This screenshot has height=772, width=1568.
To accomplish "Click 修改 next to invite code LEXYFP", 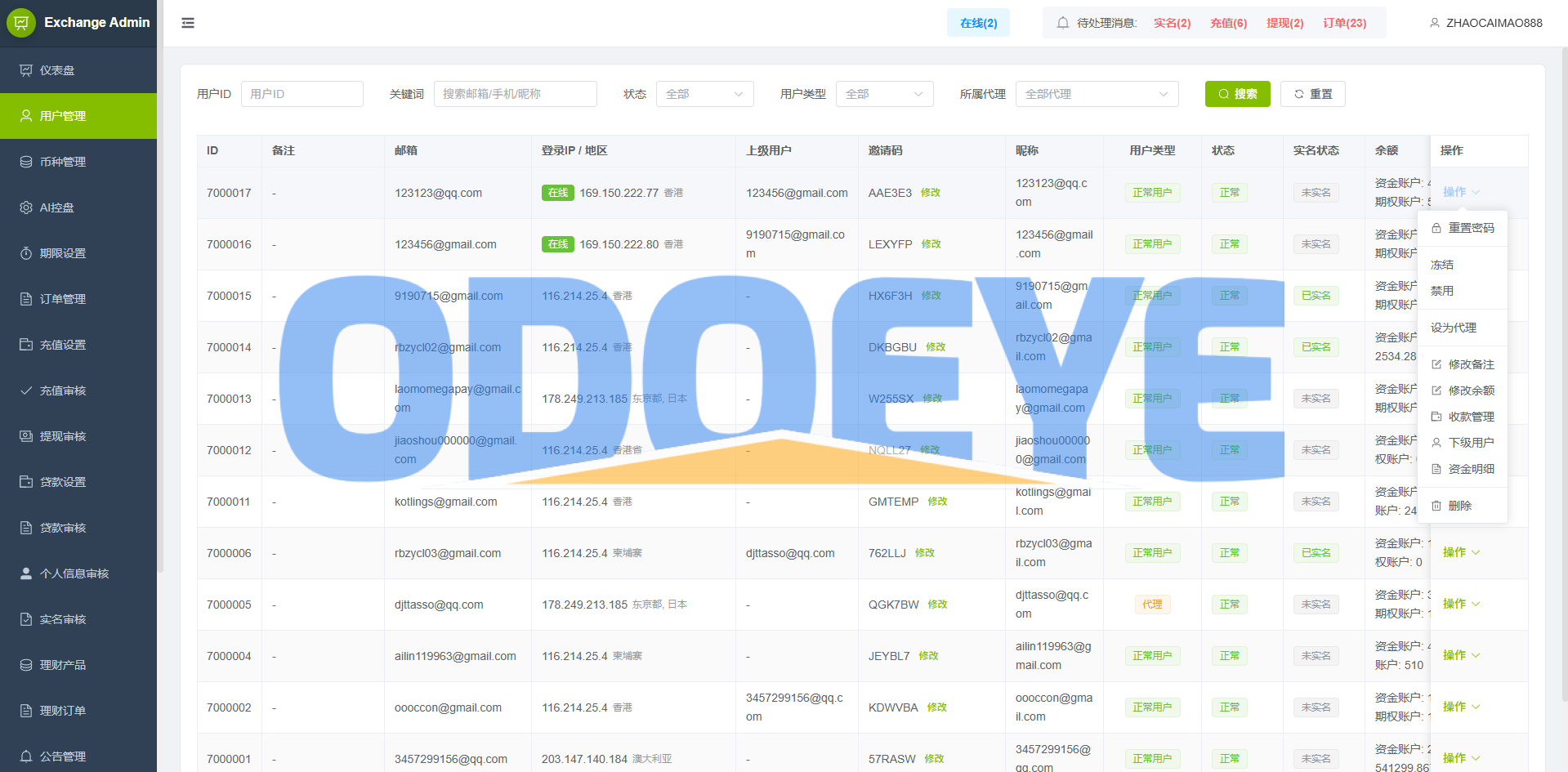I will point(931,244).
